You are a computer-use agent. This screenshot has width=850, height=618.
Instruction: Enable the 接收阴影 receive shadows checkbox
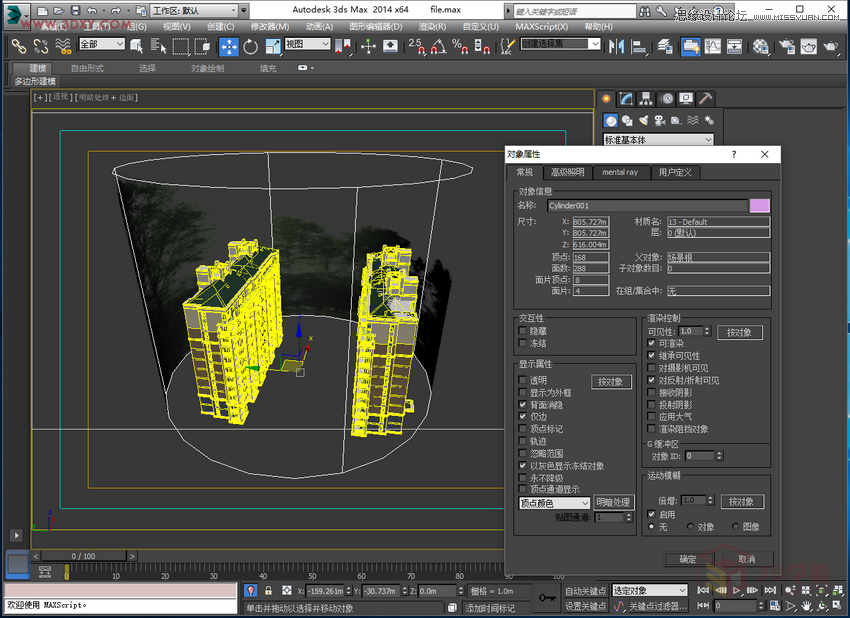tap(650, 391)
